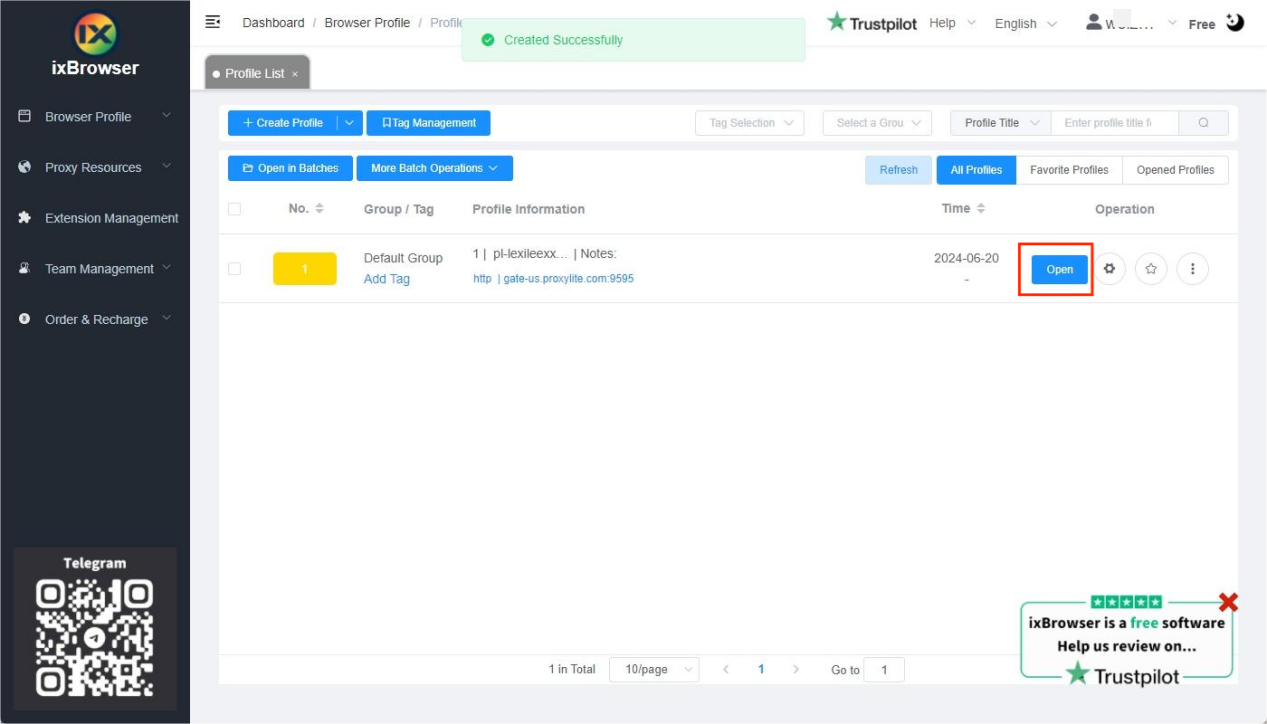
Task: Close the Profile List tab with the x
Action: [x=295, y=75]
